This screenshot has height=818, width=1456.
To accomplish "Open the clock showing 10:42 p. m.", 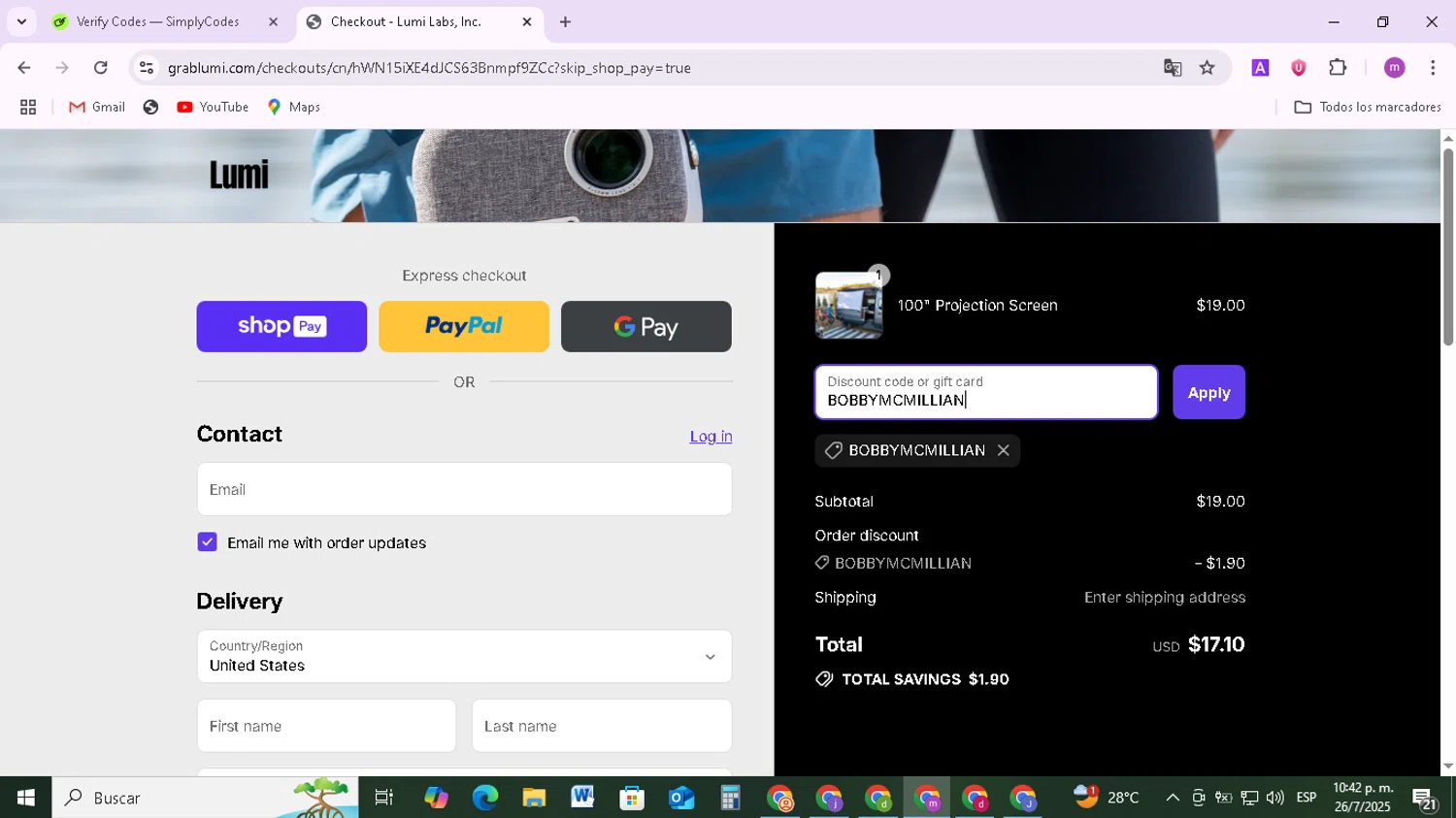I will click(1363, 798).
